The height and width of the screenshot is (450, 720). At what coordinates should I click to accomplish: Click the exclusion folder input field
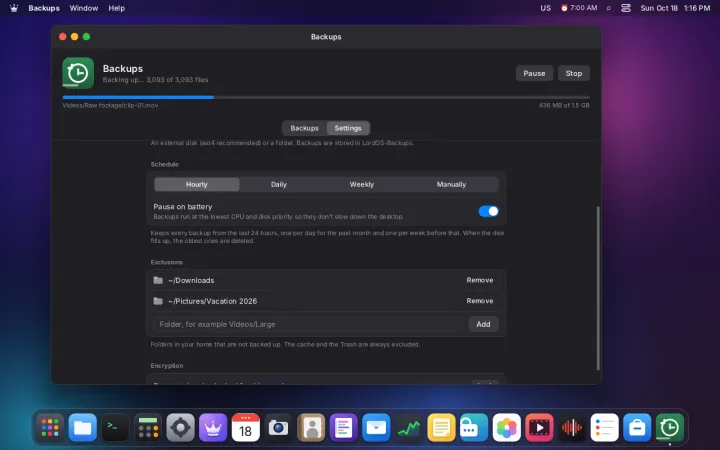[309, 324]
